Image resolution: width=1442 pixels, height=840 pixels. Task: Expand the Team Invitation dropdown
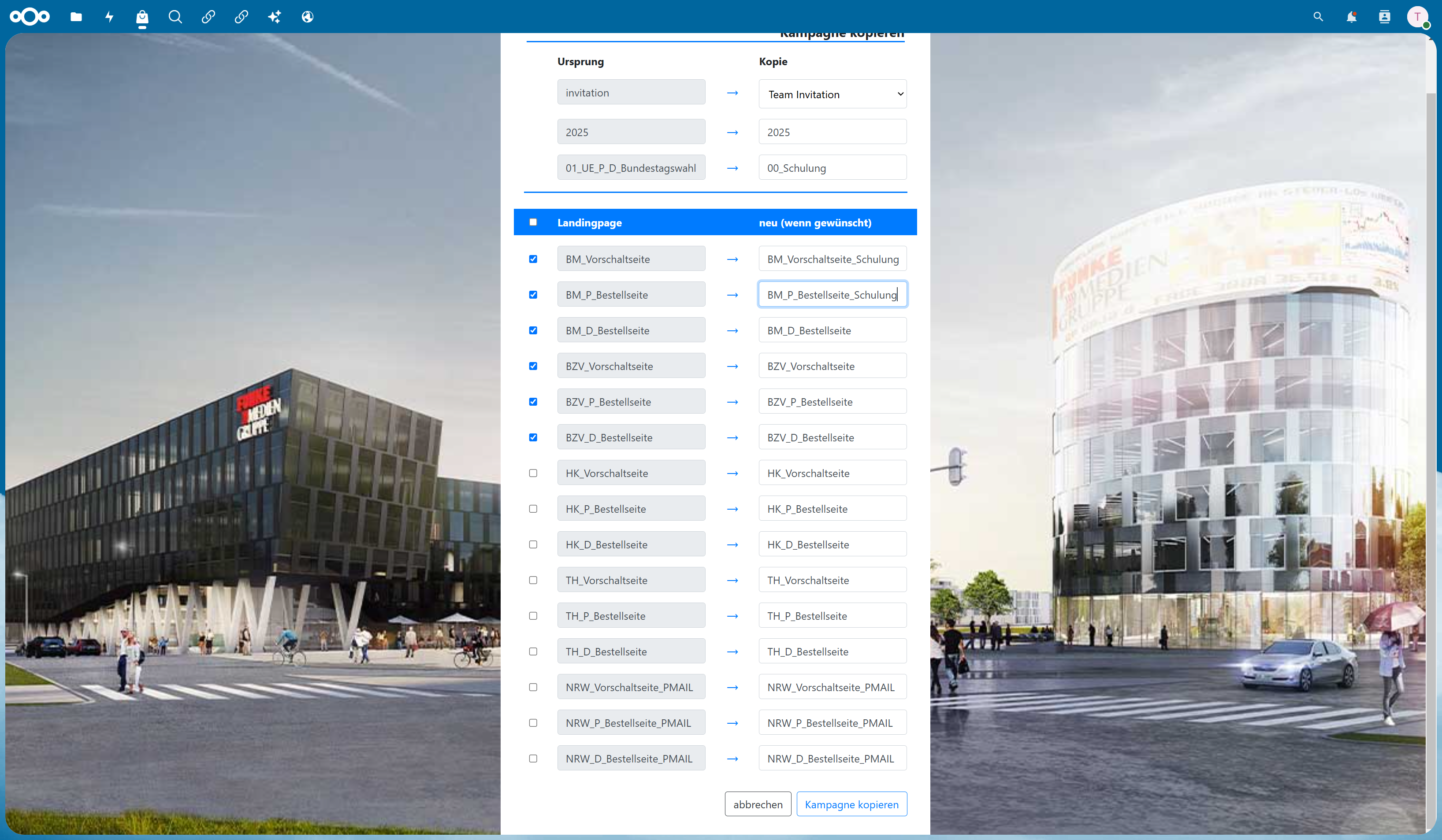tap(832, 94)
